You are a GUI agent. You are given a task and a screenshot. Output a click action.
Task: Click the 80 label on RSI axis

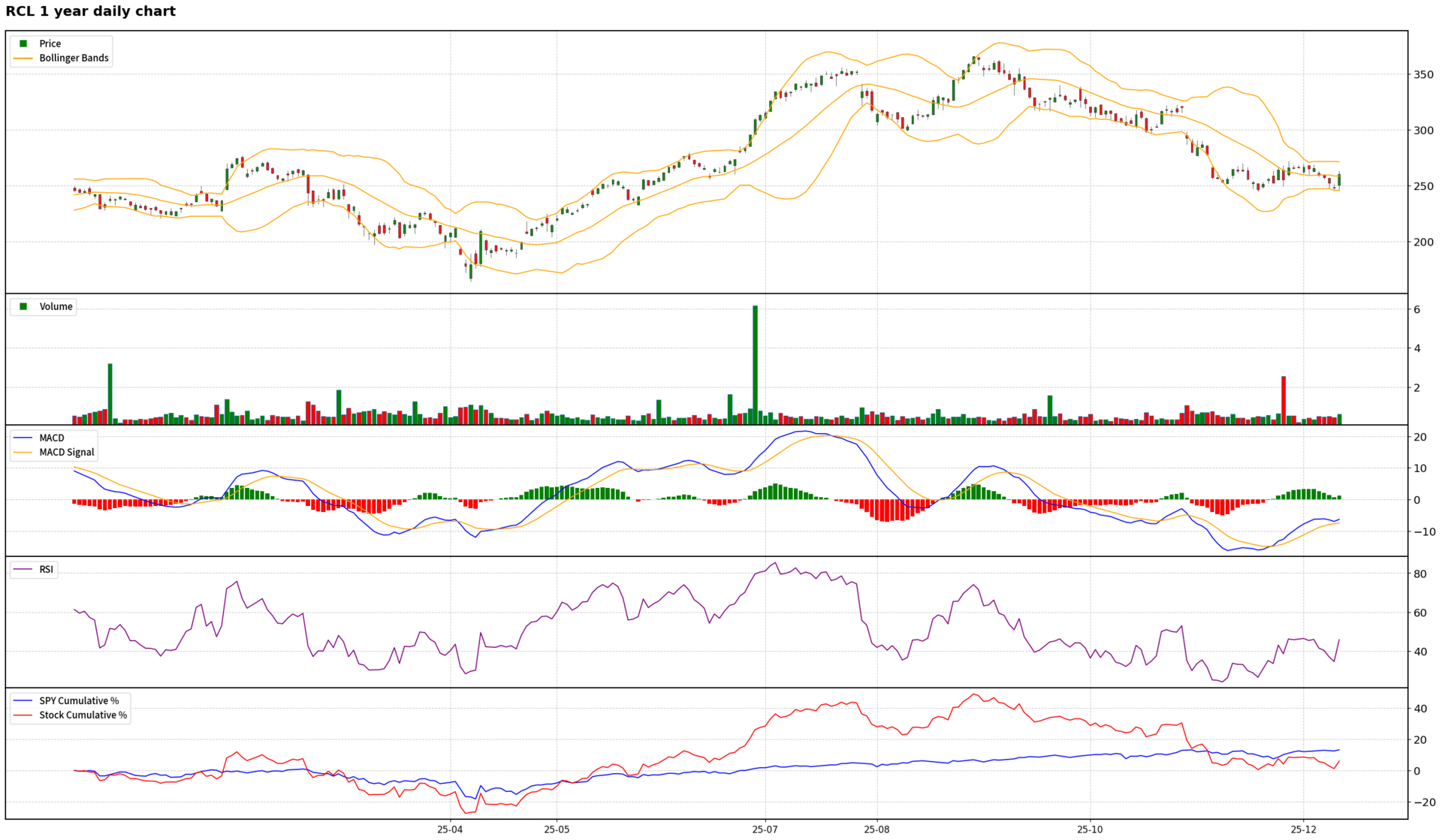1419,574
